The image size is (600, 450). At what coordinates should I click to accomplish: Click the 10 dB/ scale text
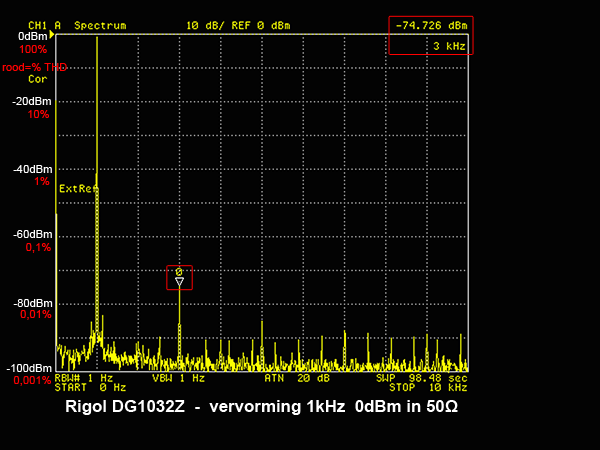point(205,26)
